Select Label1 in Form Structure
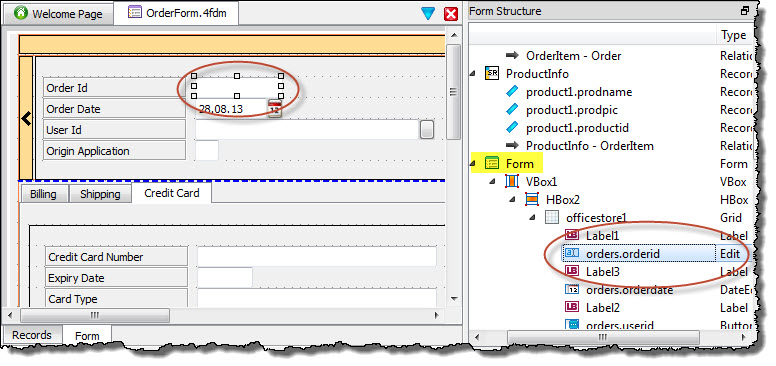This screenshot has height=366, width=776. [602, 236]
